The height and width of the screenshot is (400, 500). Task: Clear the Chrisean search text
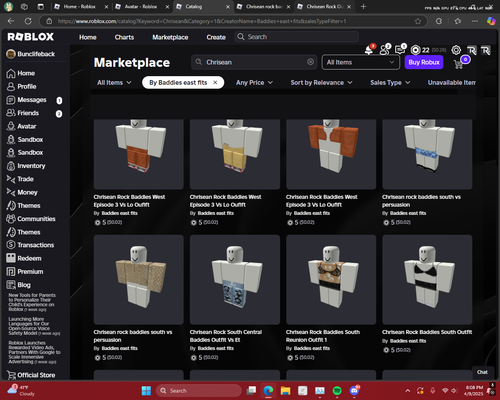(x=310, y=62)
